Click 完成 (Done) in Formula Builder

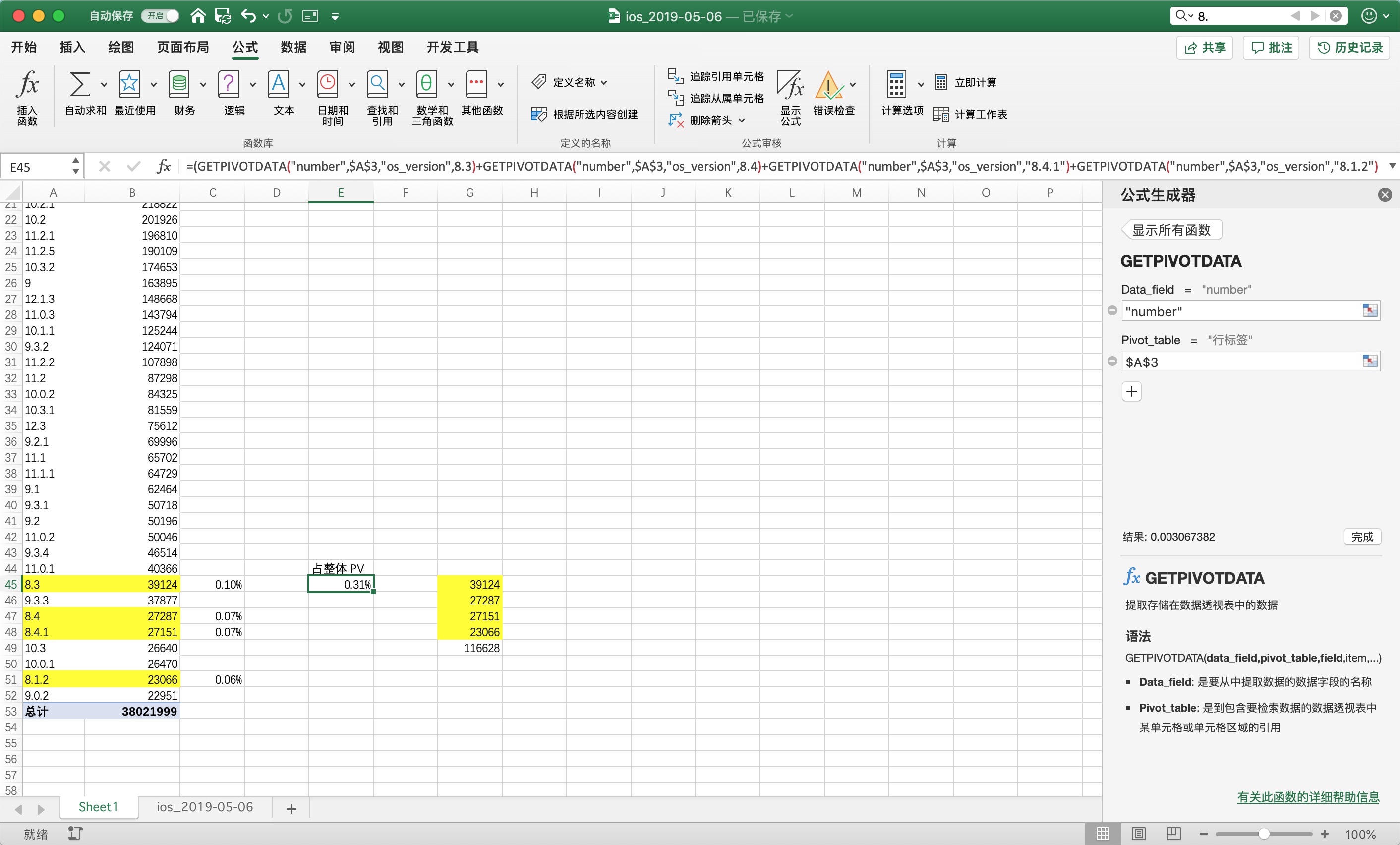1362,537
